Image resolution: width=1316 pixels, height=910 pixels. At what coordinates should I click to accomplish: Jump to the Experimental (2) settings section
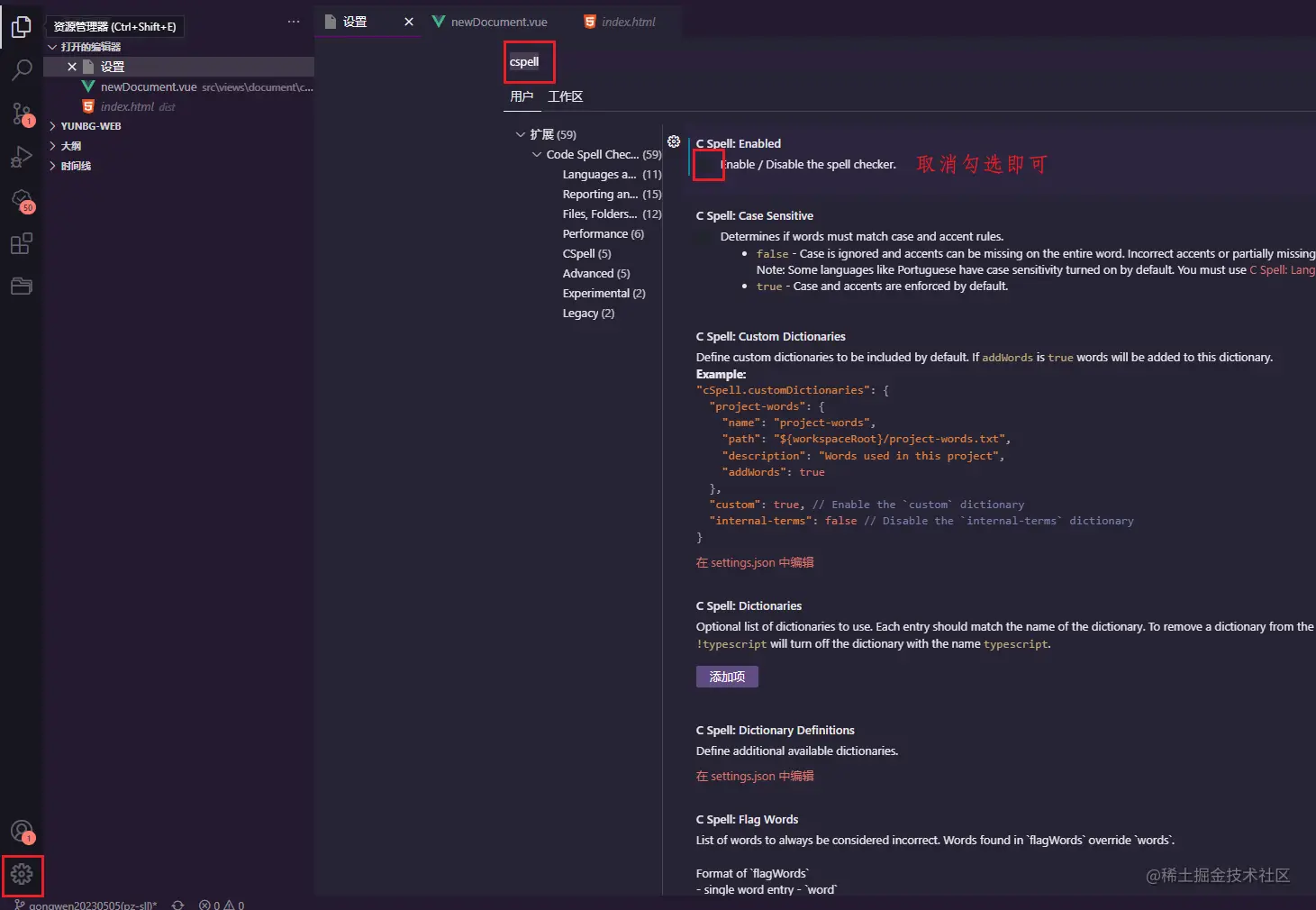[x=604, y=293]
